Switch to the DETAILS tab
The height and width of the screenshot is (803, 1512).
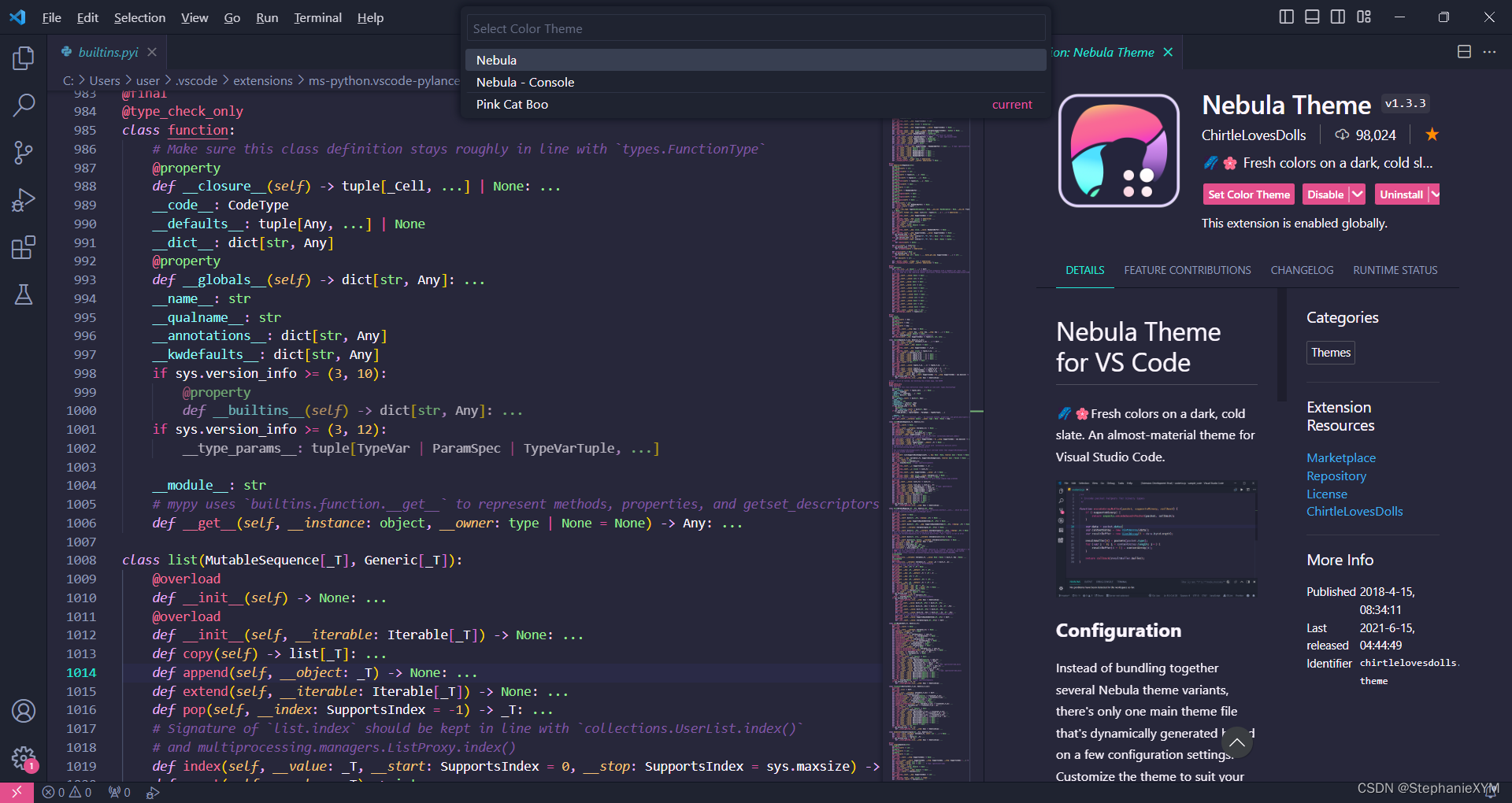pos(1084,270)
